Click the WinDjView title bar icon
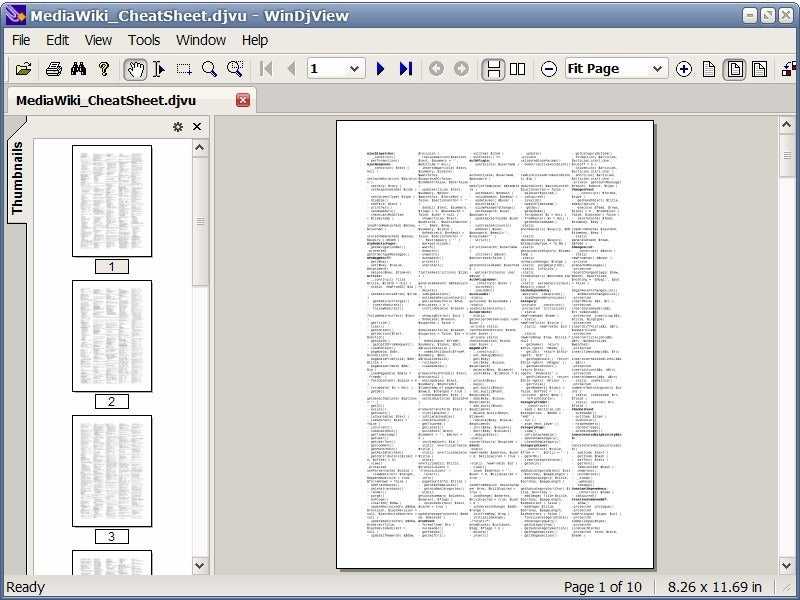The image size is (800, 600). tap(15, 14)
